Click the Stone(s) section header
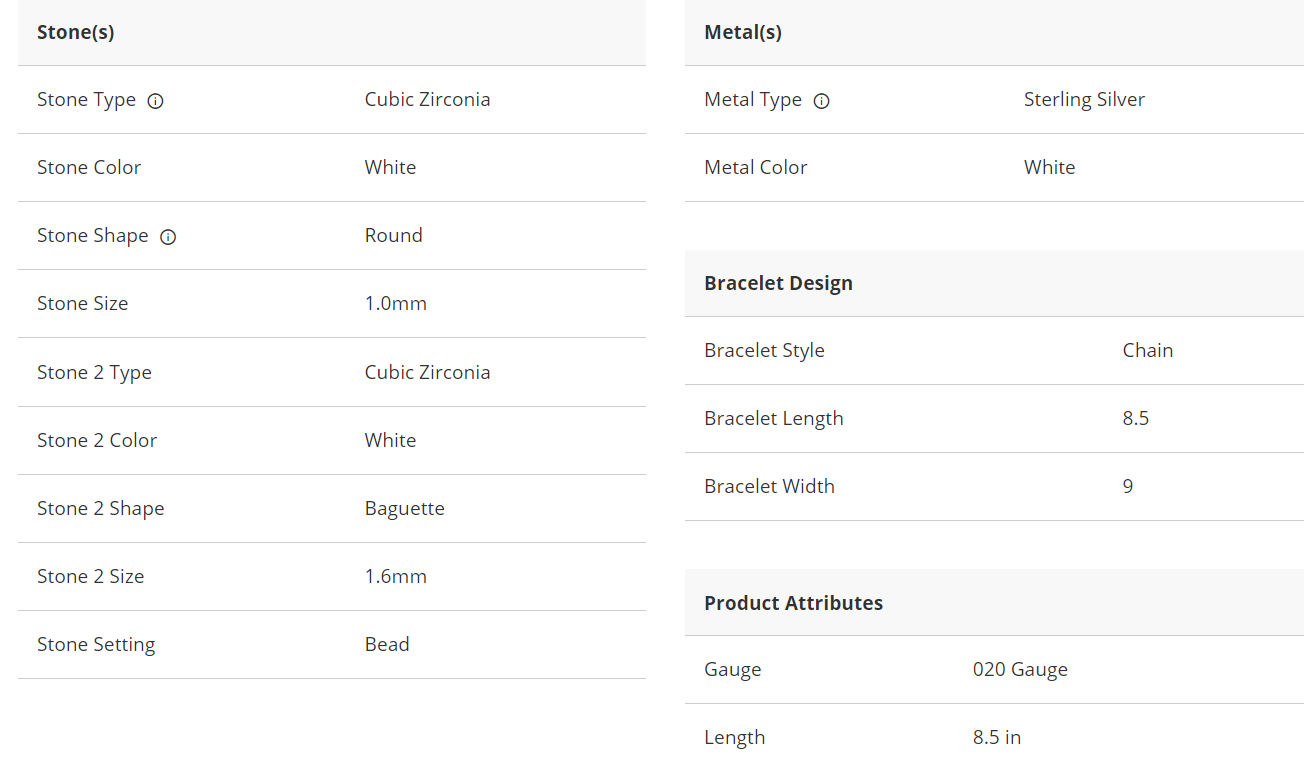The image size is (1304, 769). click(x=76, y=32)
